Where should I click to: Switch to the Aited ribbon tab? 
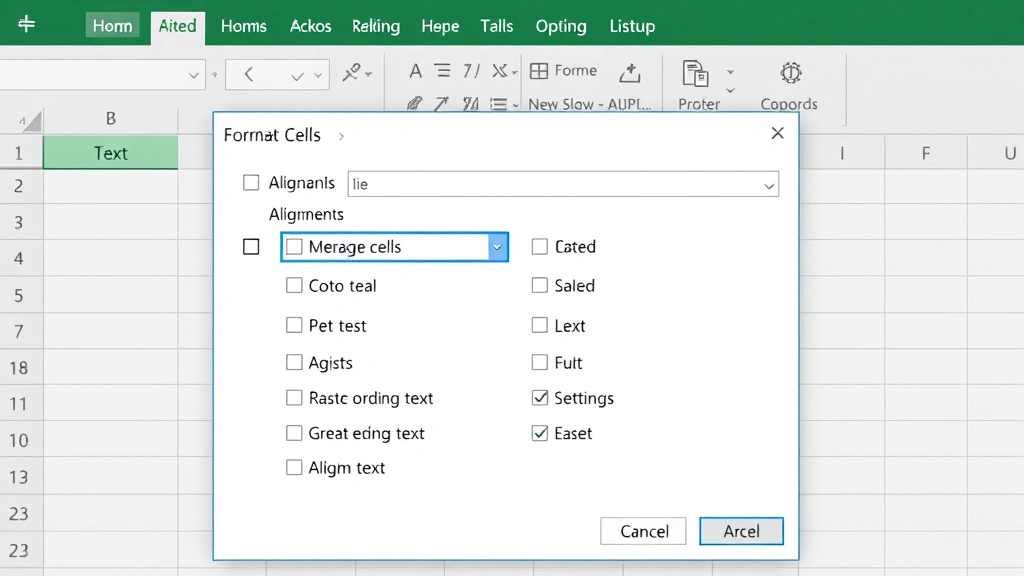(177, 26)
